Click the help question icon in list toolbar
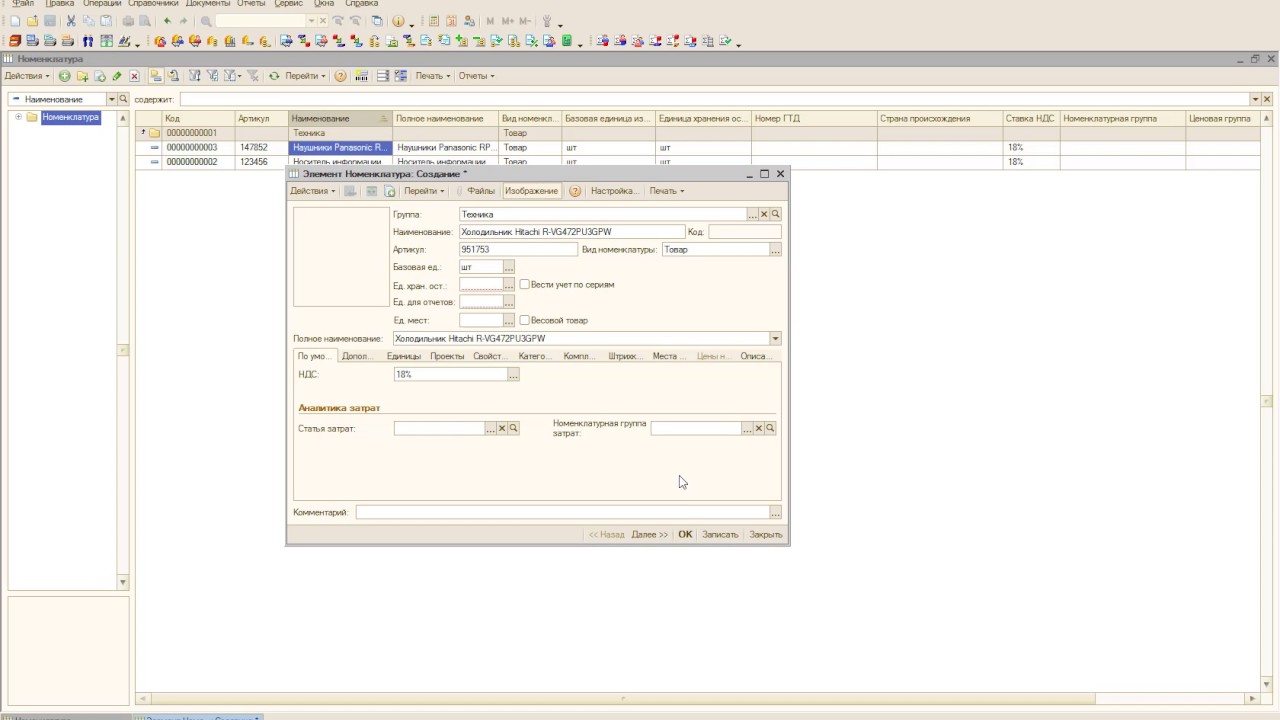The height and width of the screenshot is (720, 1280). click(x=340, y=76)
